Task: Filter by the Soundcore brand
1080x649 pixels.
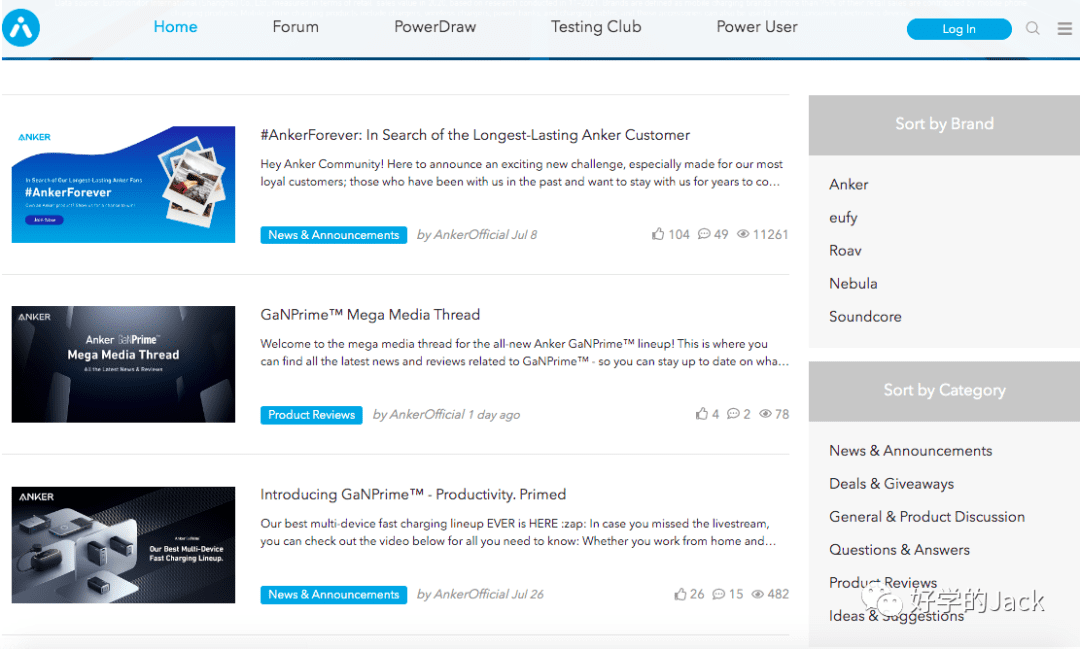Action: [x=865, y=317]
